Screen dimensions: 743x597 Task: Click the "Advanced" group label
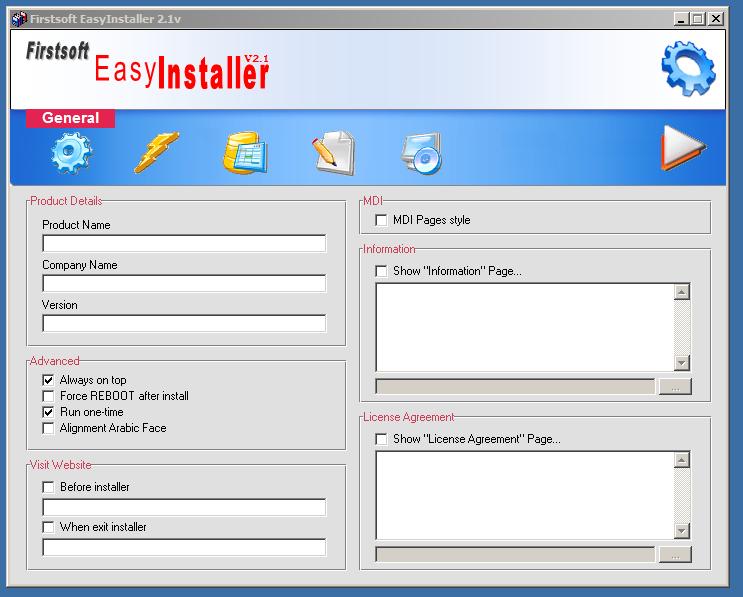coord(54,361)
